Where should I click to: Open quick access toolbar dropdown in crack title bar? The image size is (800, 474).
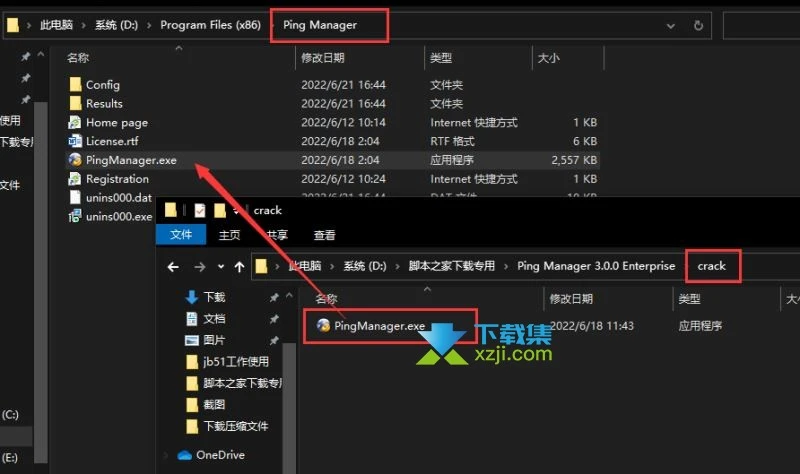236,210
